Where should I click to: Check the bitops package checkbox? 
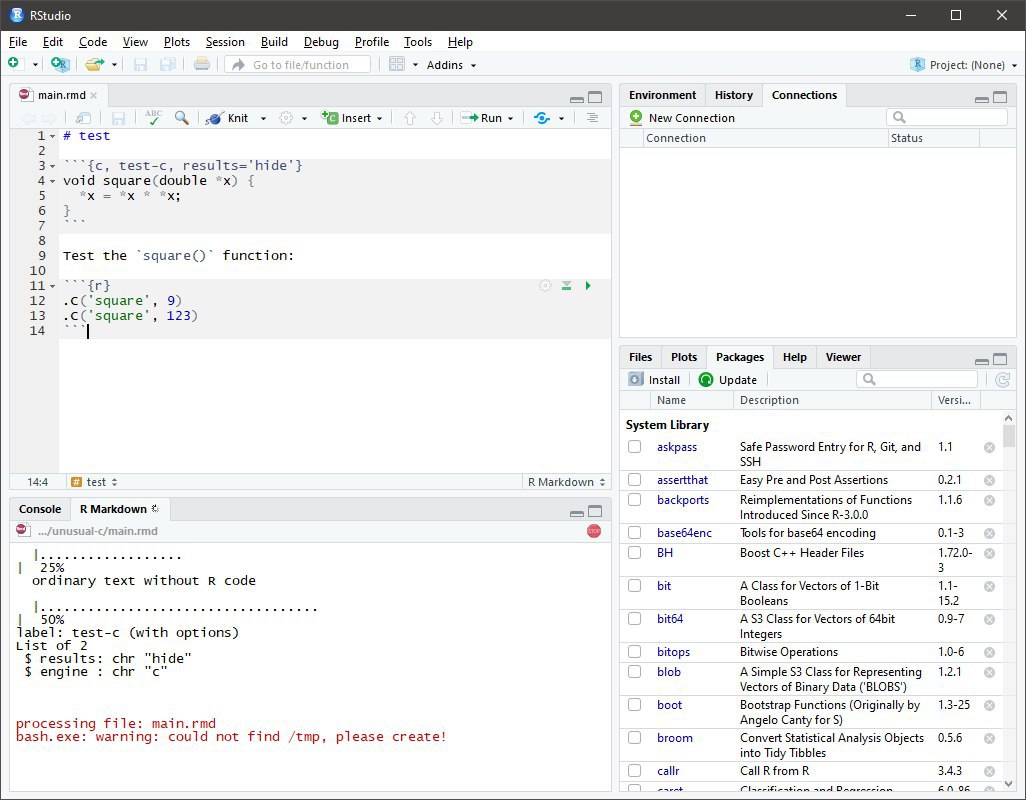[x=635, y=652]
